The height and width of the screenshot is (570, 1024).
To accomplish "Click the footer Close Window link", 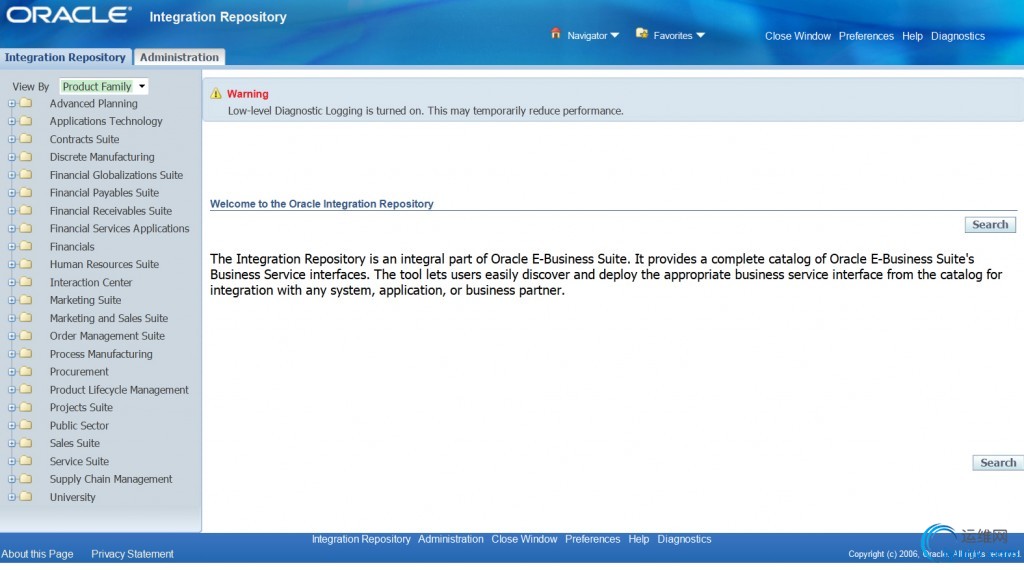I will click(x=524, y=539).
